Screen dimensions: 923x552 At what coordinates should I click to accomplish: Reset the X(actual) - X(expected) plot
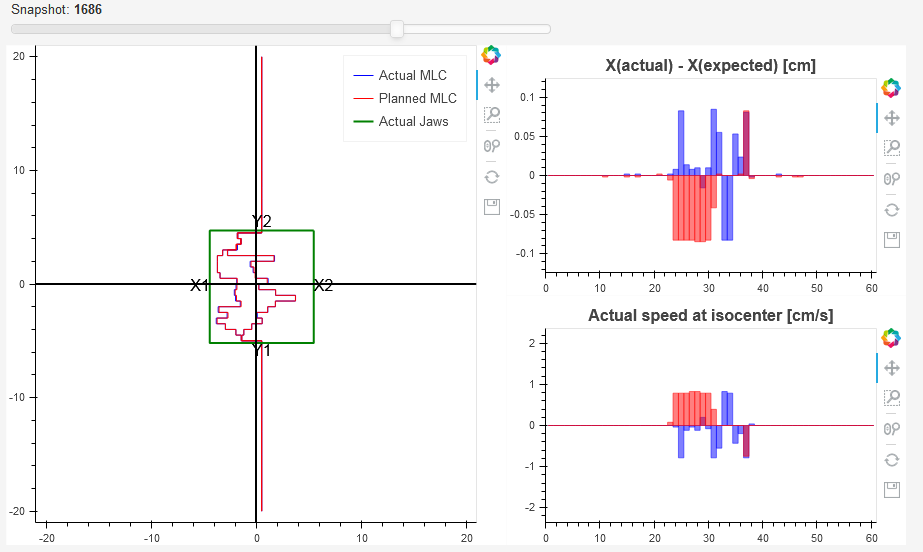[x=892, y=210]
